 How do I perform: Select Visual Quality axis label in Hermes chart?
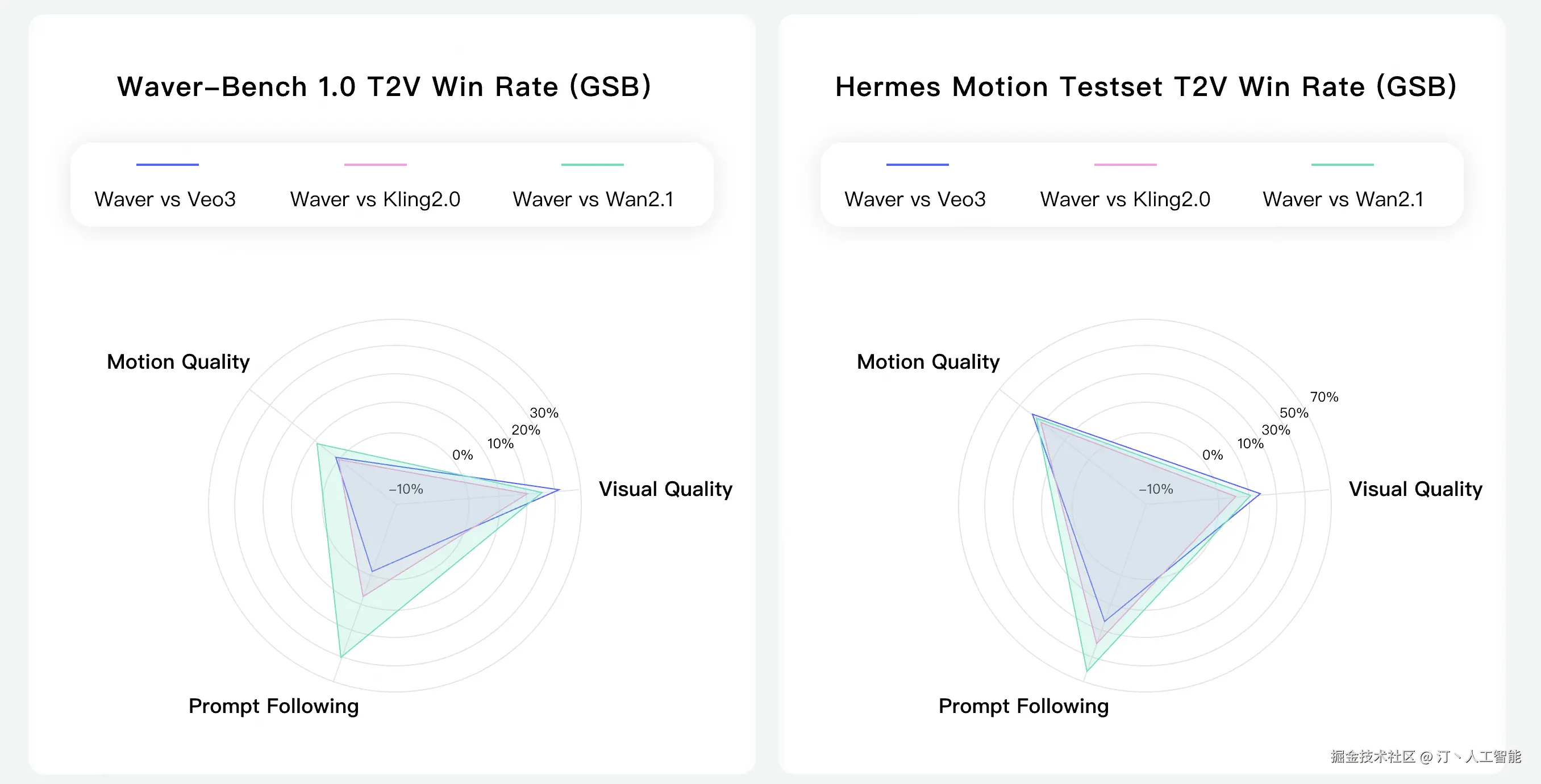click(1415, 489)
